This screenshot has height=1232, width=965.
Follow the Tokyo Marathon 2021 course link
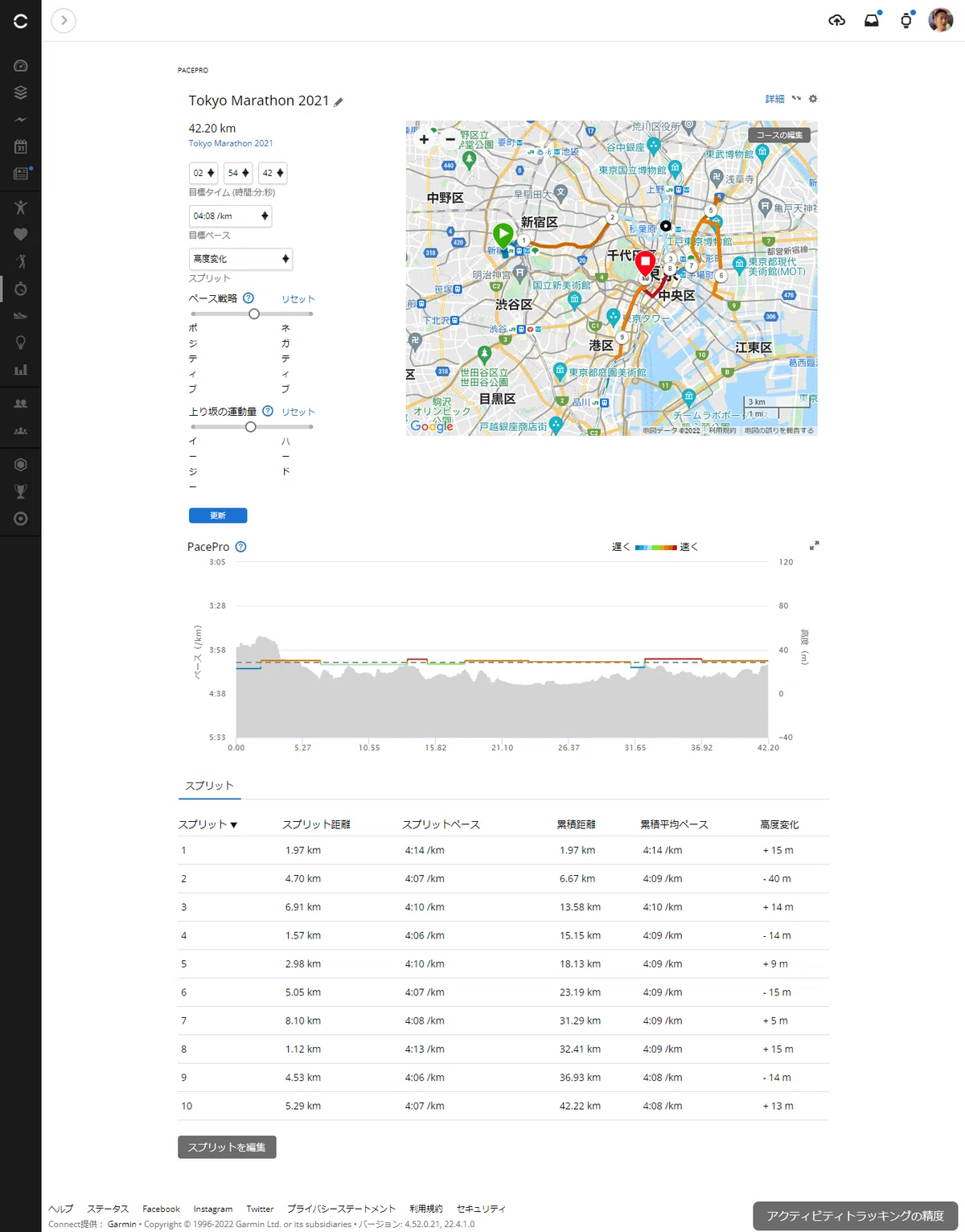point(231,143)
